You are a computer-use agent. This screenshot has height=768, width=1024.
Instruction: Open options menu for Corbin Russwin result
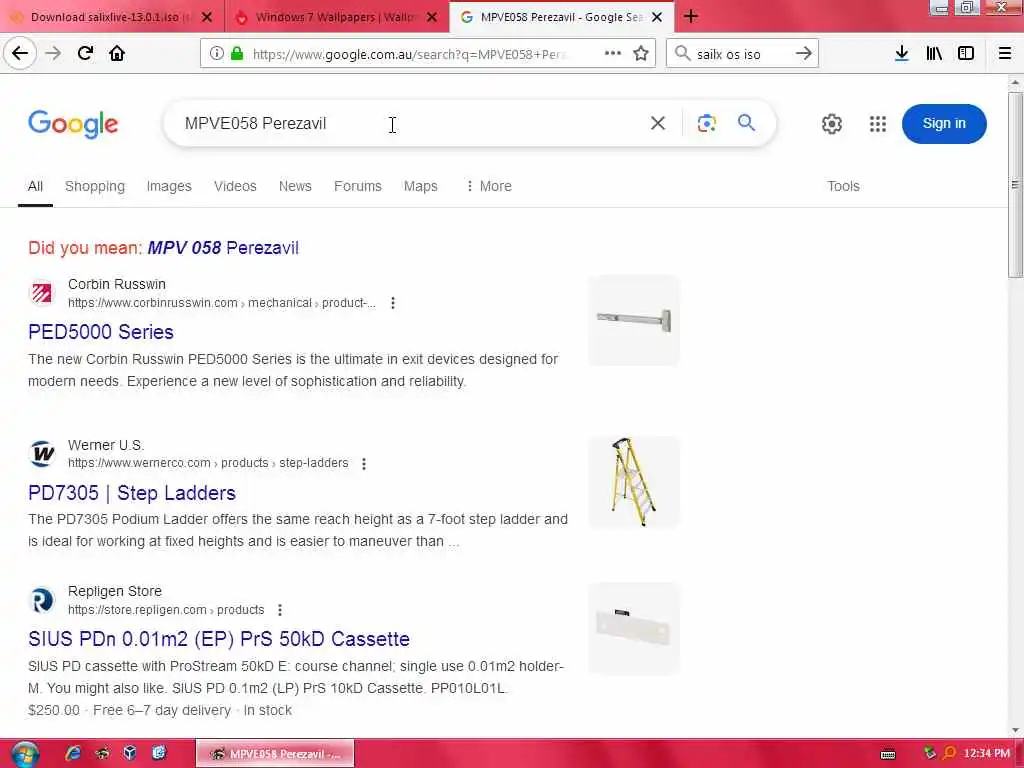click(392, 303)
